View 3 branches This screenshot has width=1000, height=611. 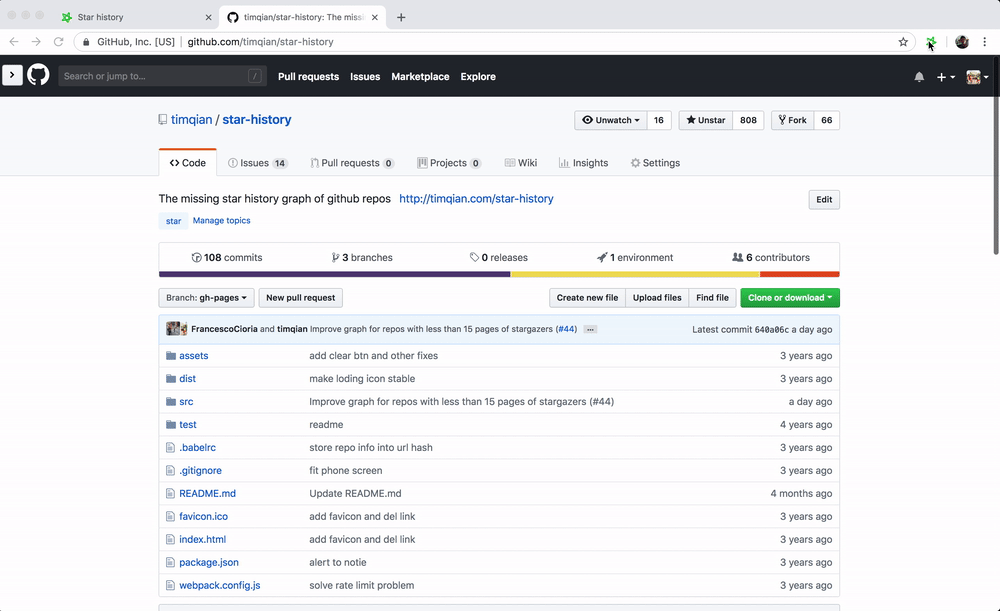[x=362, y=258]
